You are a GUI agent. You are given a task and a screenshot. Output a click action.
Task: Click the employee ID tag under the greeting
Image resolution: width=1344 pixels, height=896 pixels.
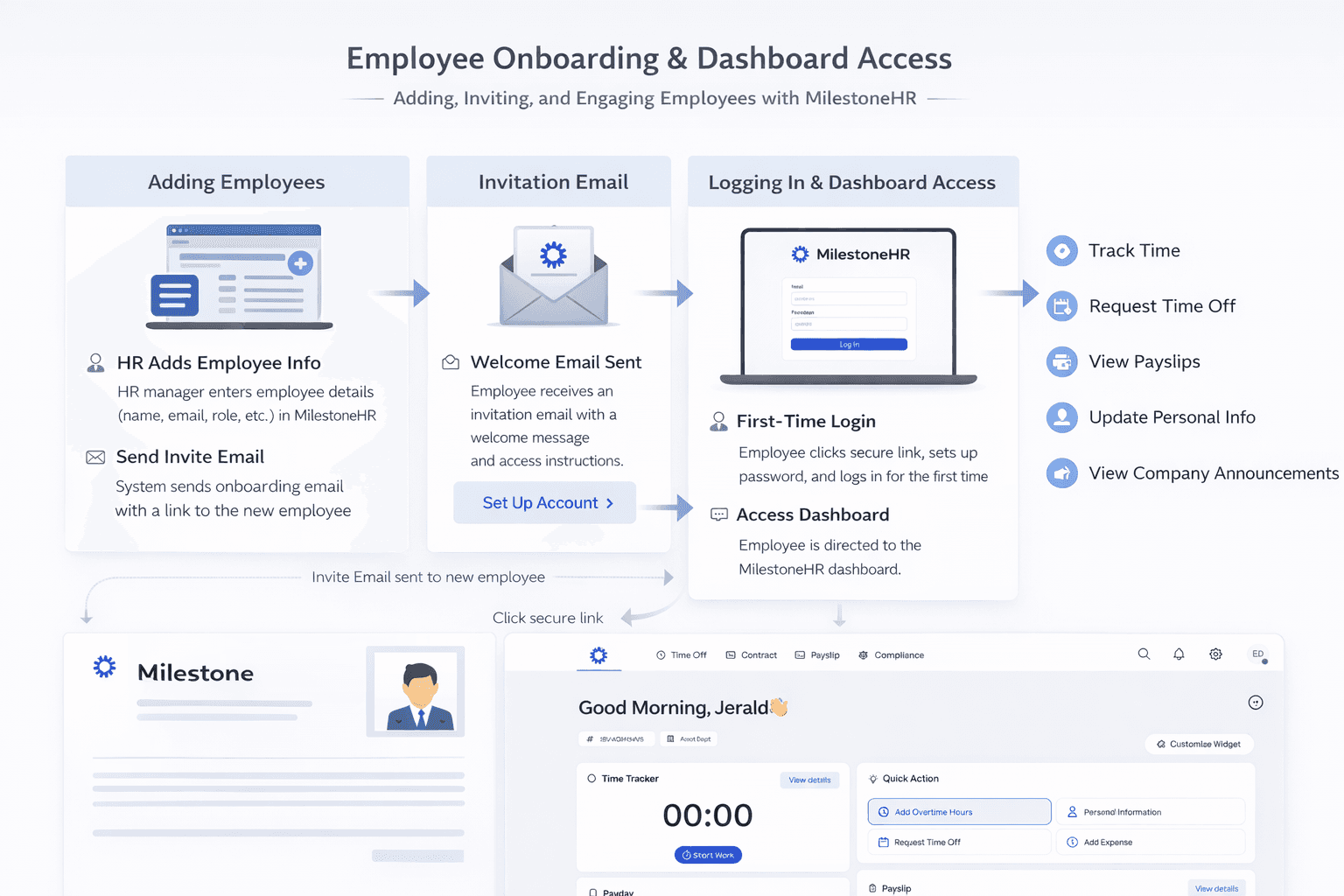click(616, 739)
